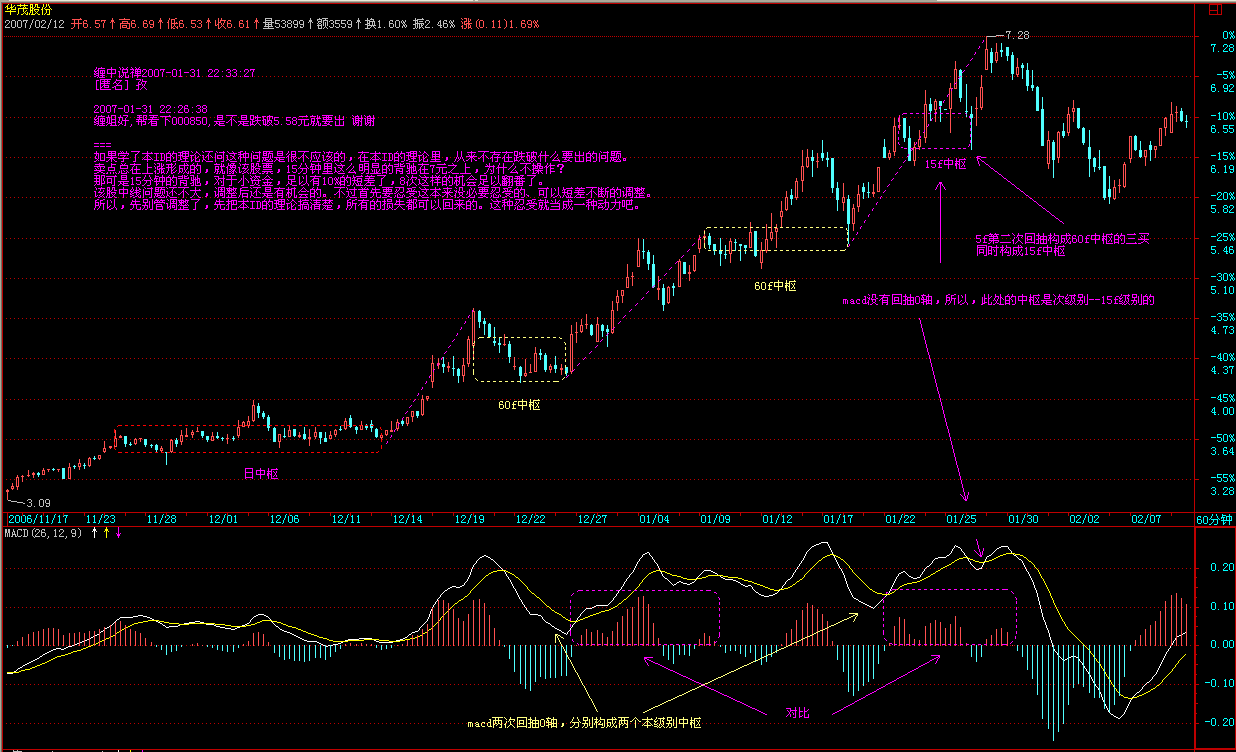Click the 15f中枢 annotation label
Screen dimensions: 1236x752
coord(945,163)
